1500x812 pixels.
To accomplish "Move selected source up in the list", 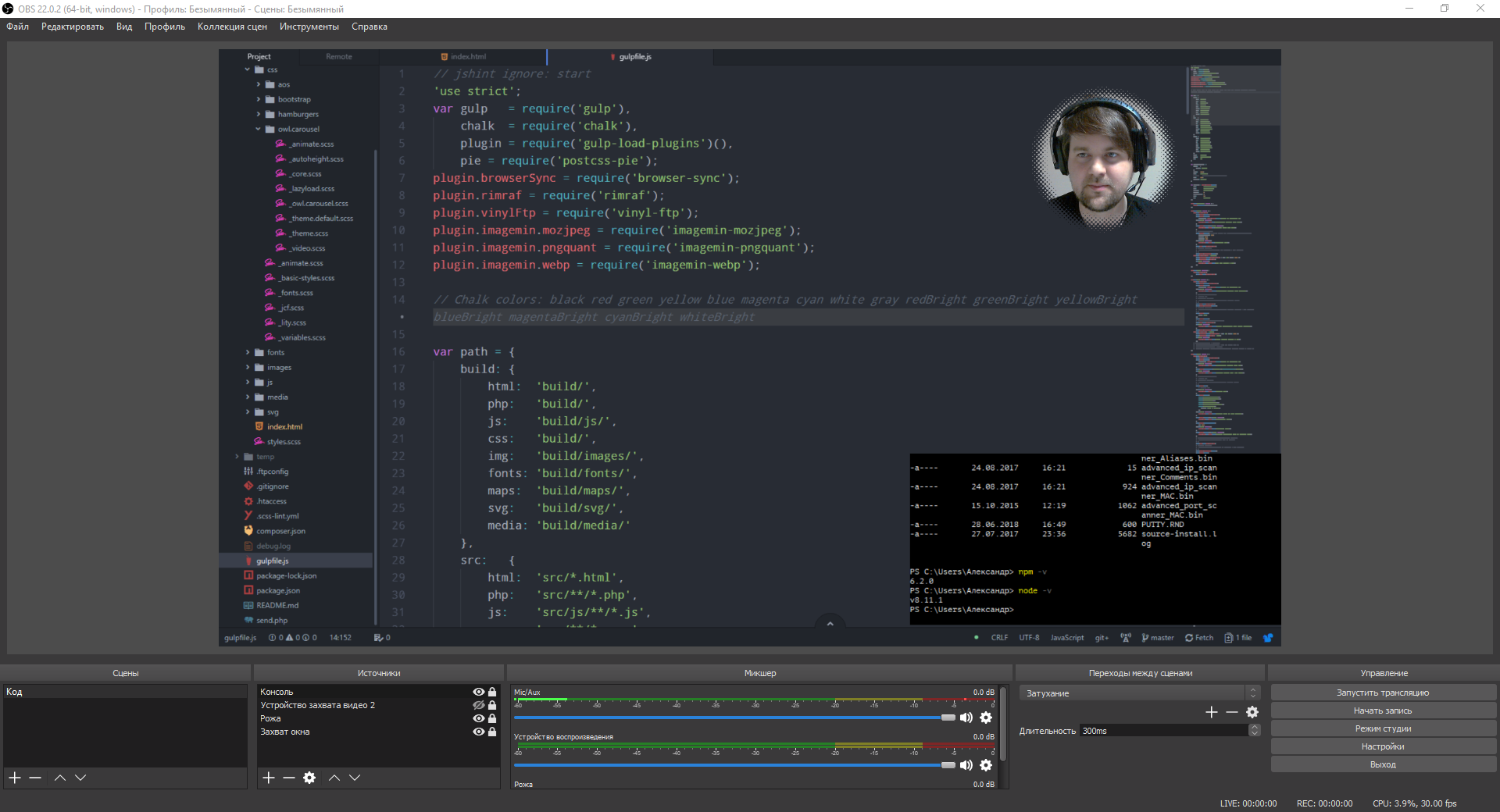I will click(x=334, y=778).
